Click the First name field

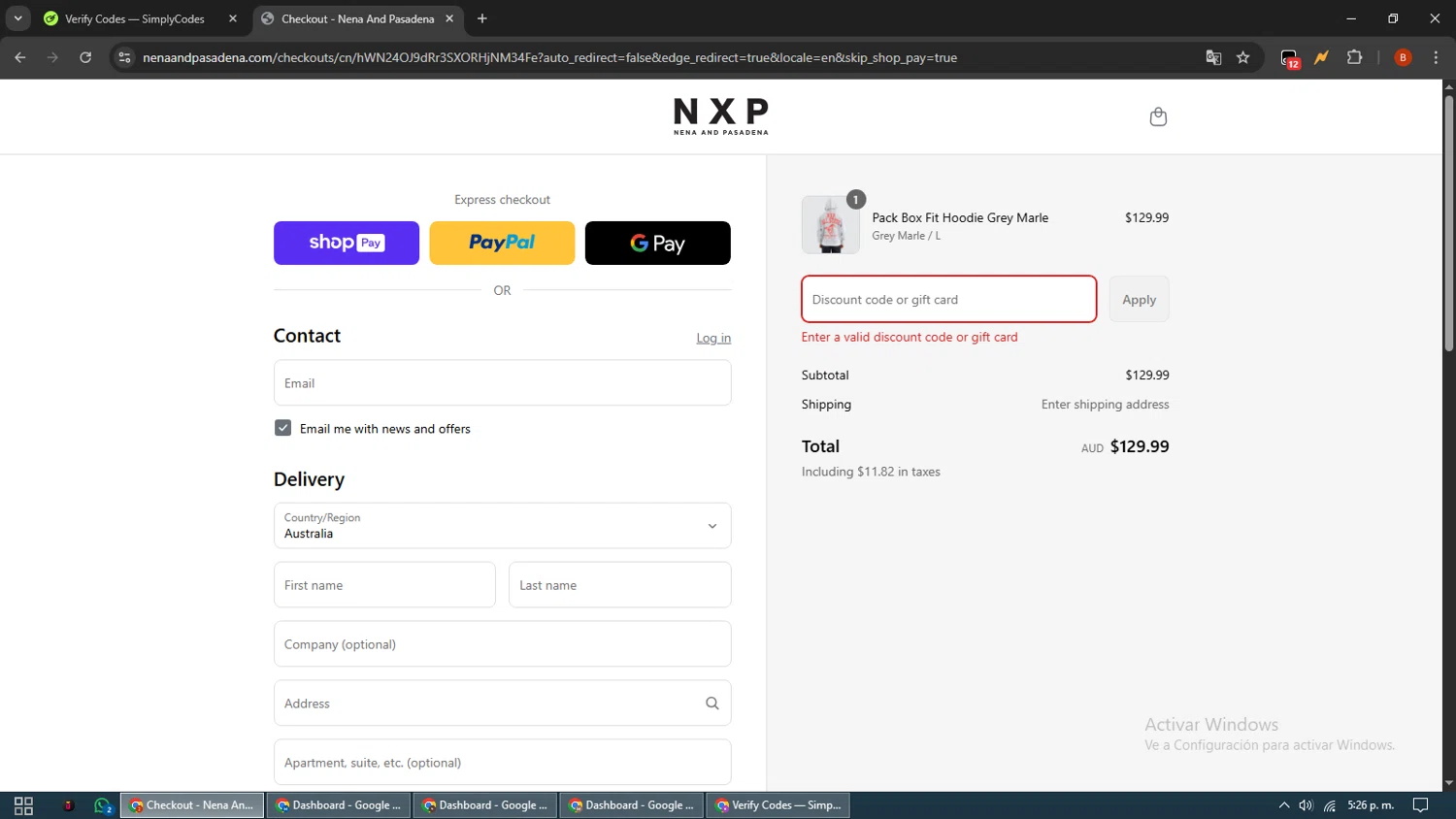[x=384, y=585]
